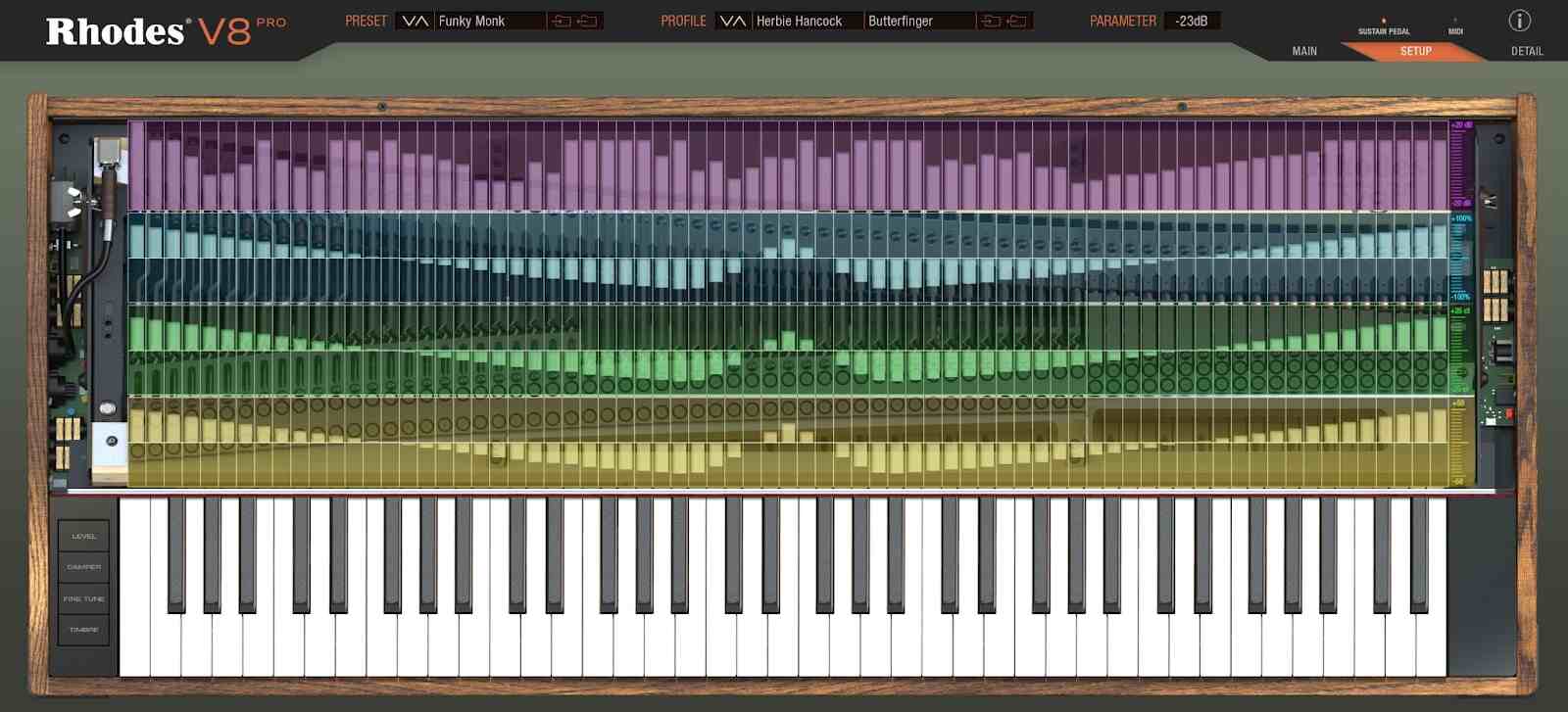Open the info icon
1568x712 pixels.
(x=1519, y=21)
